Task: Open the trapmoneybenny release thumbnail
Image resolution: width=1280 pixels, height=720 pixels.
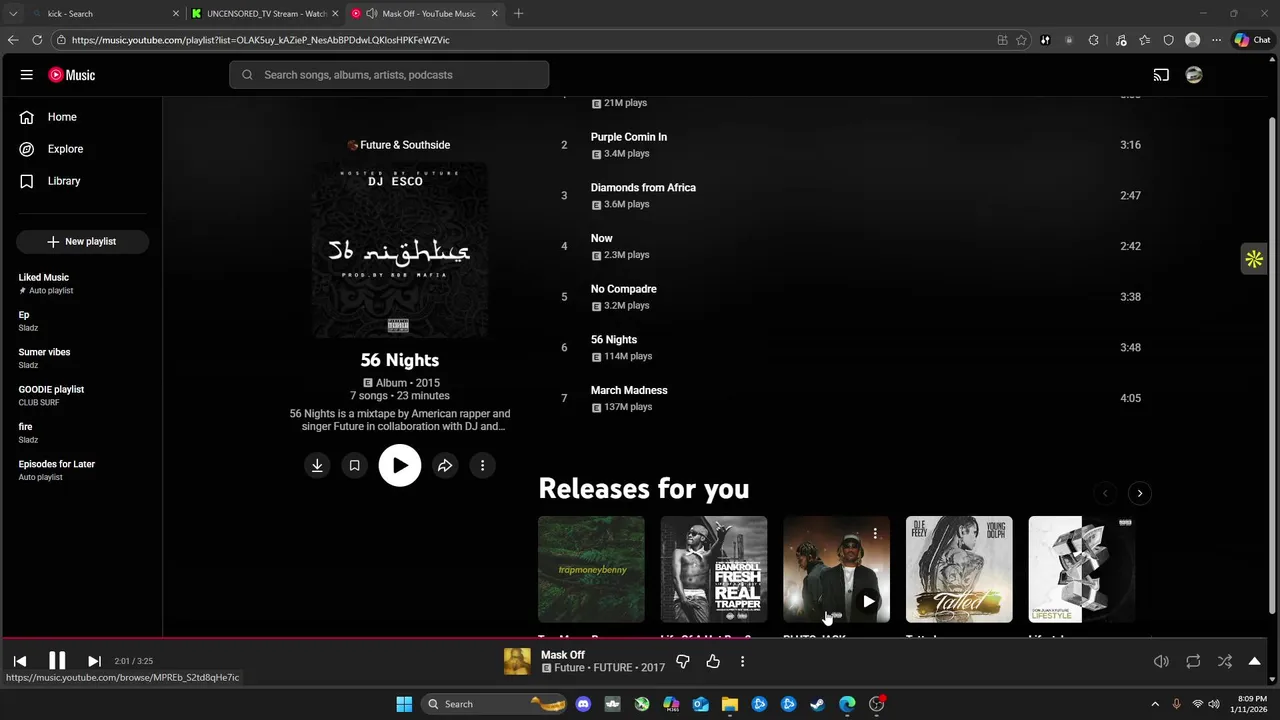Action: (x=591, y=569)
